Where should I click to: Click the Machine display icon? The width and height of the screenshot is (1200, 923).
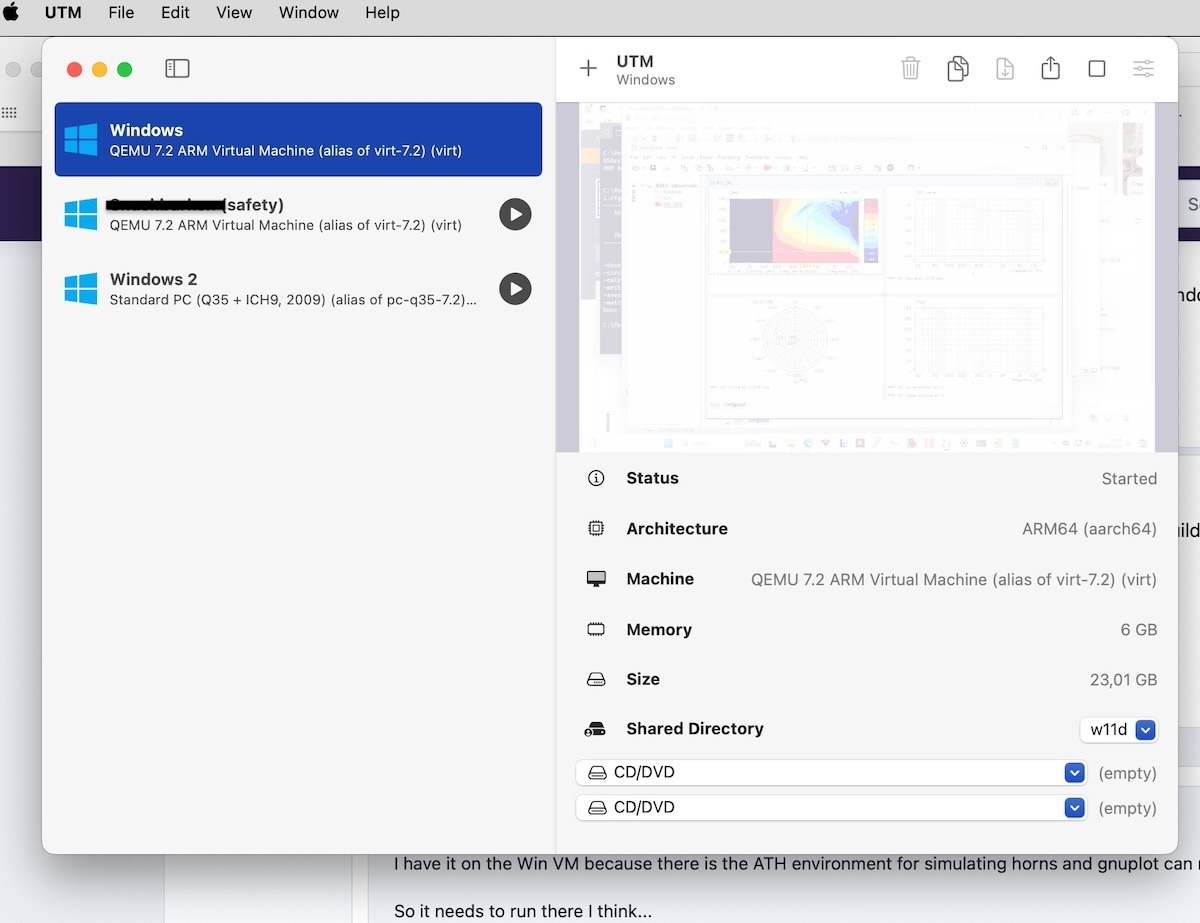[x=596, y=579]
